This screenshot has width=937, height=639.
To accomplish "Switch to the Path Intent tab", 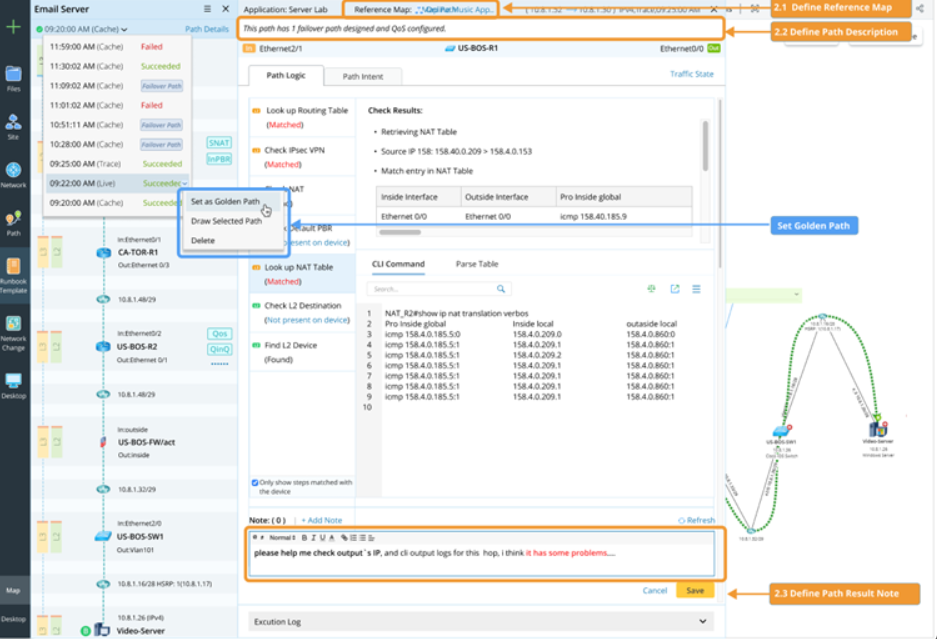I will point(363,77).
